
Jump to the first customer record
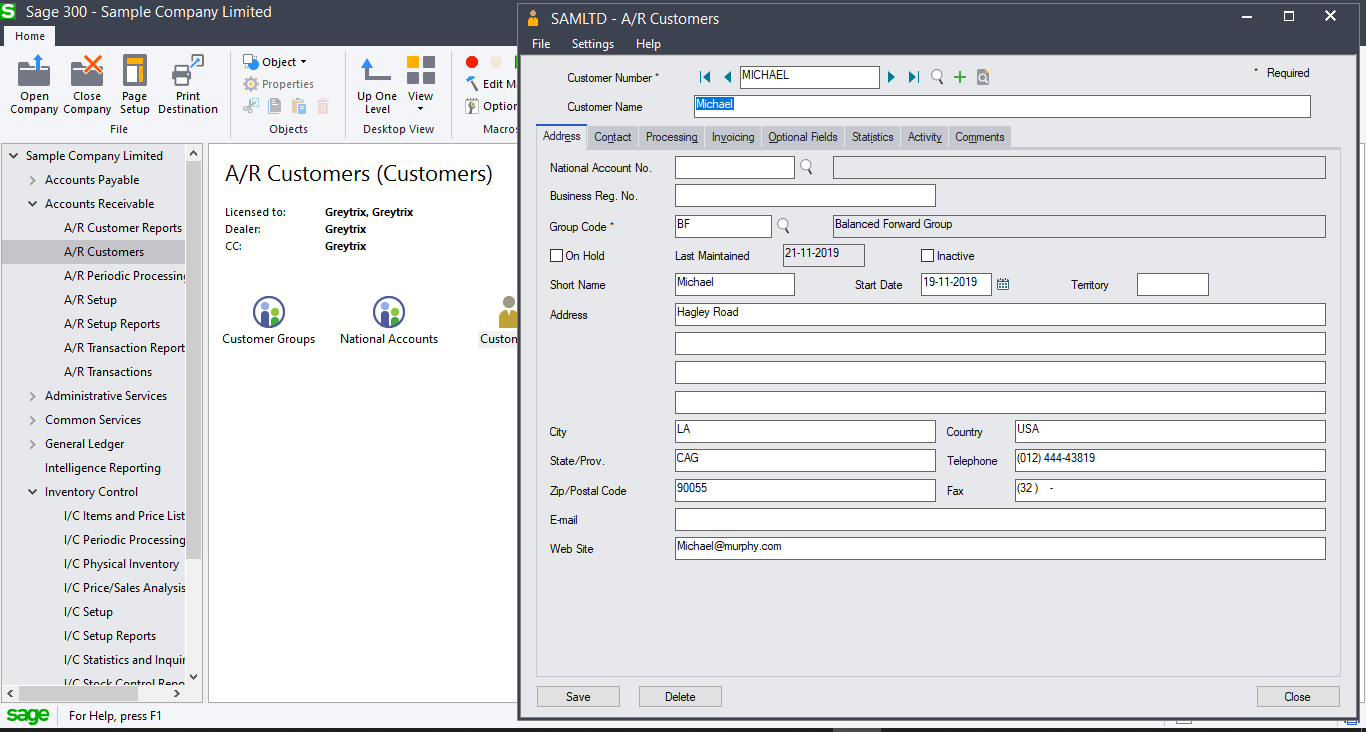tap(705, 77)
